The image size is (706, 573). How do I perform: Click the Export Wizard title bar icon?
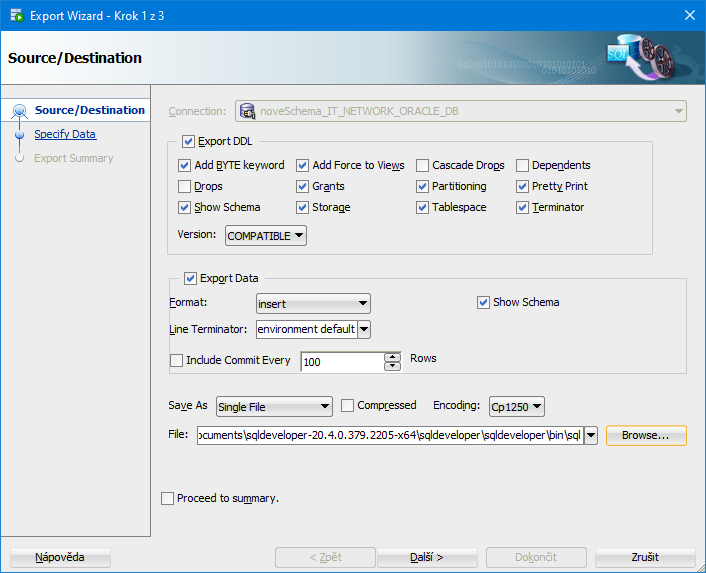[16, 15]
